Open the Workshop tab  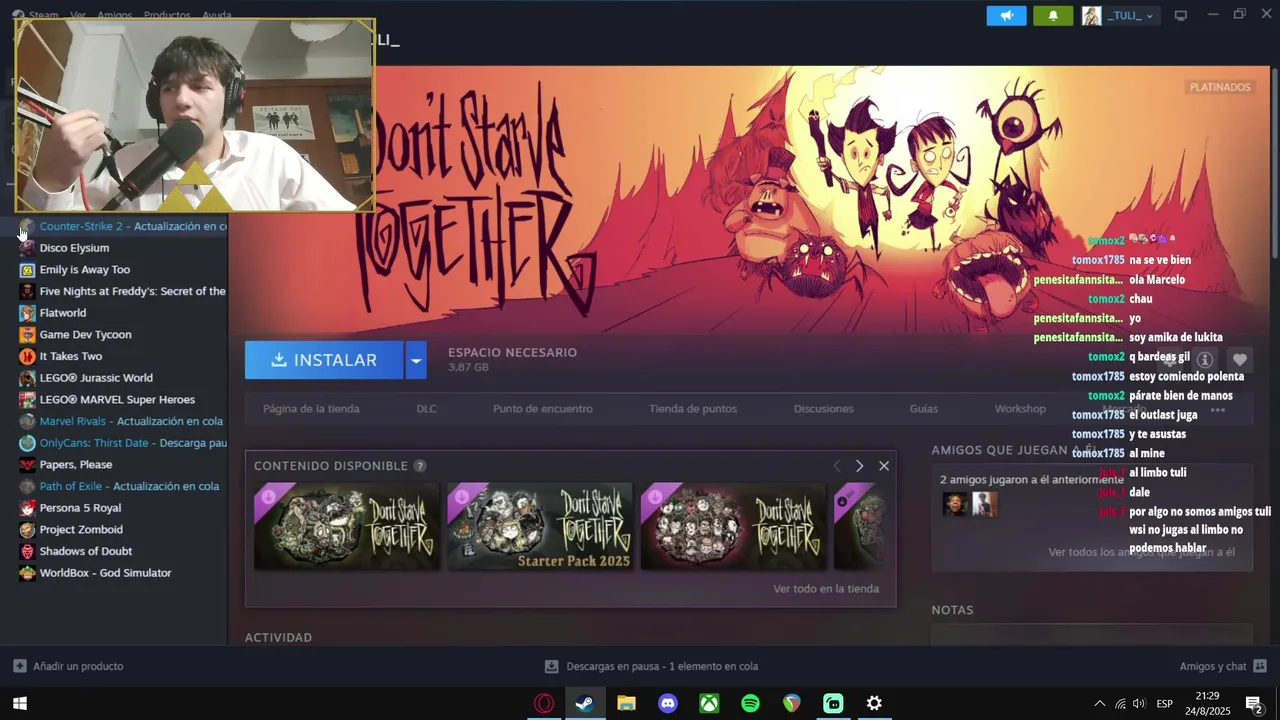[x=1020, y=408]
